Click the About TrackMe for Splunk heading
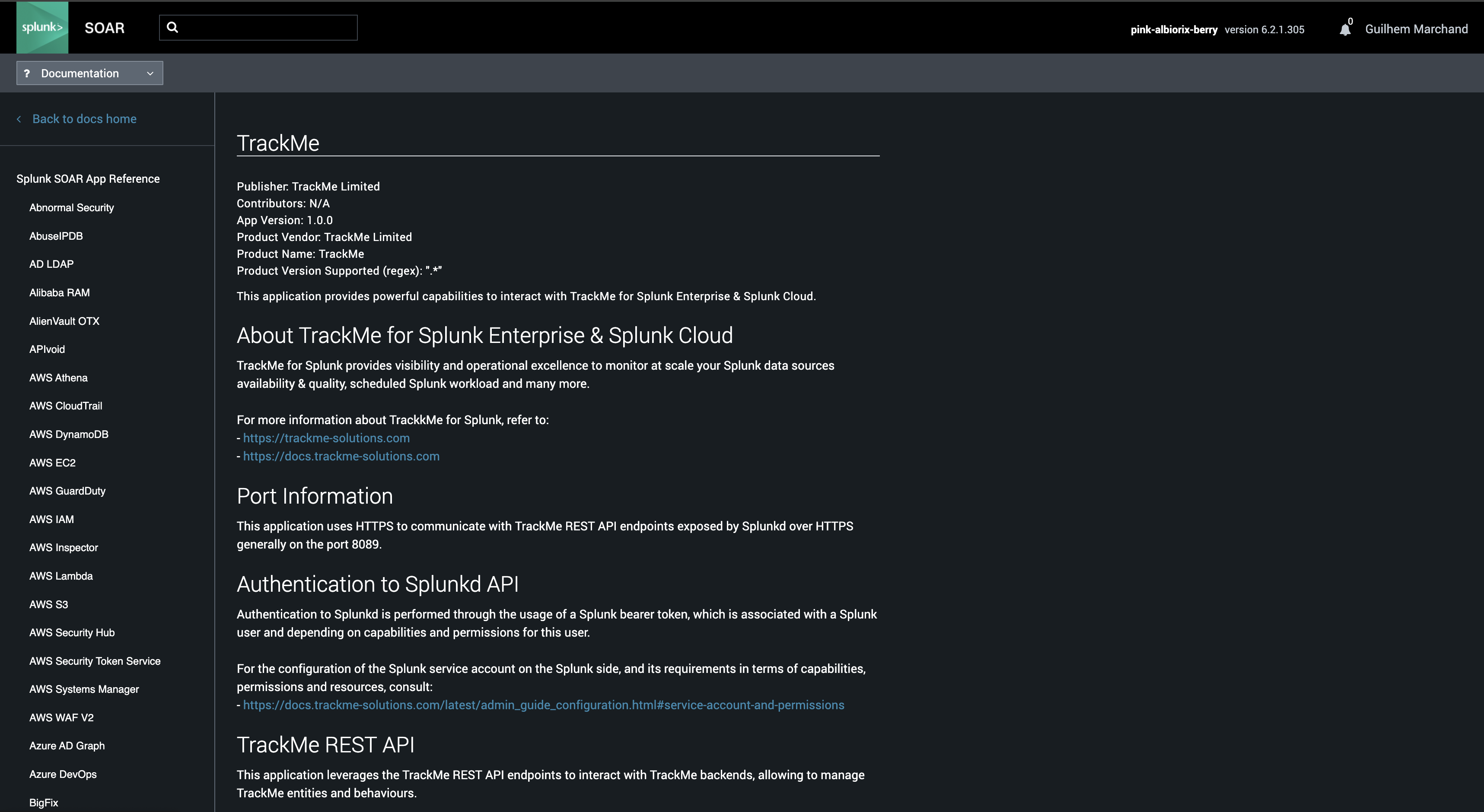Viewport: 1484px width, 812px height. click(x=484, y=335)
